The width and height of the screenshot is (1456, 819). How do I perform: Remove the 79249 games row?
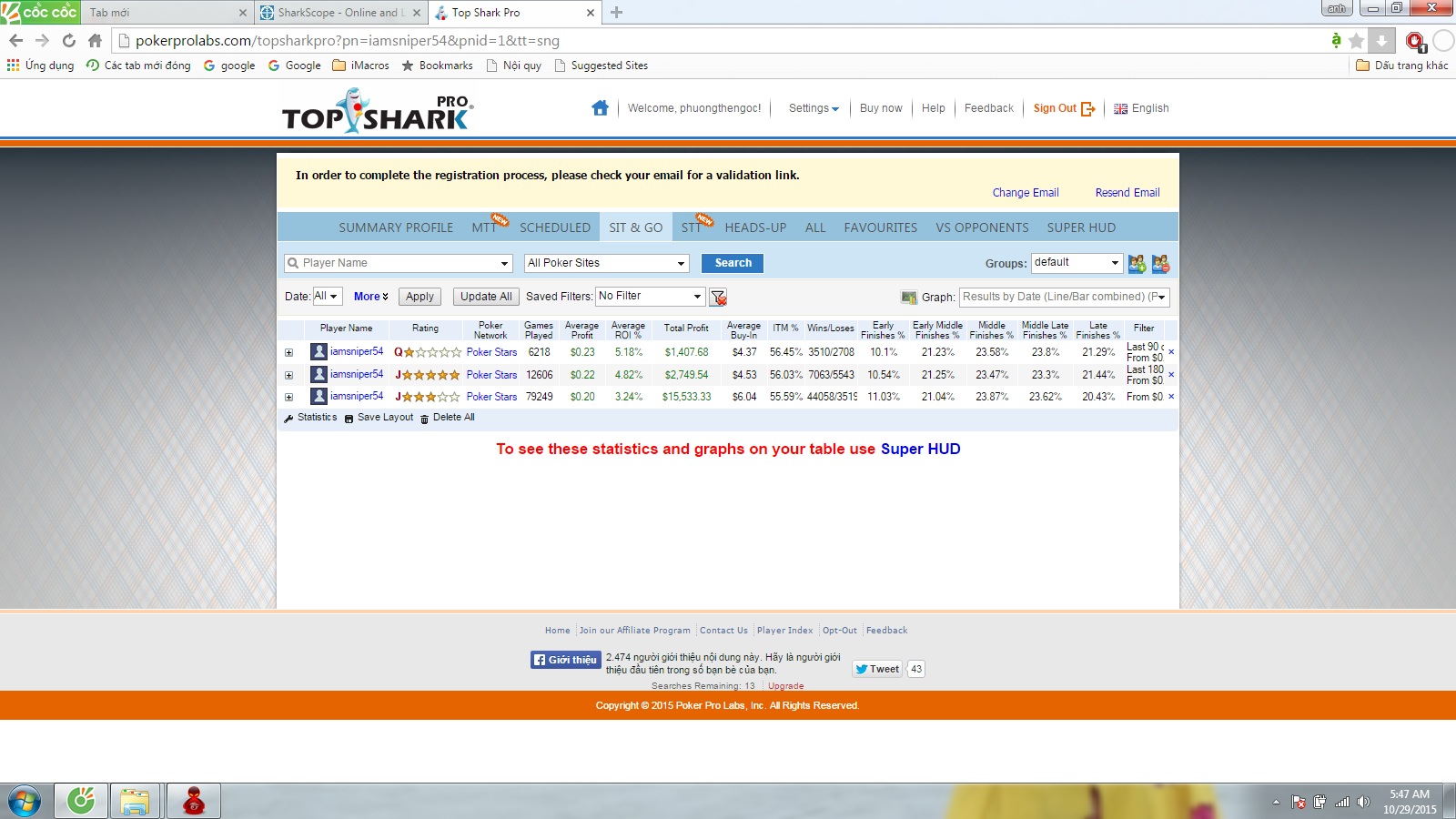[x=1171, y=396]
